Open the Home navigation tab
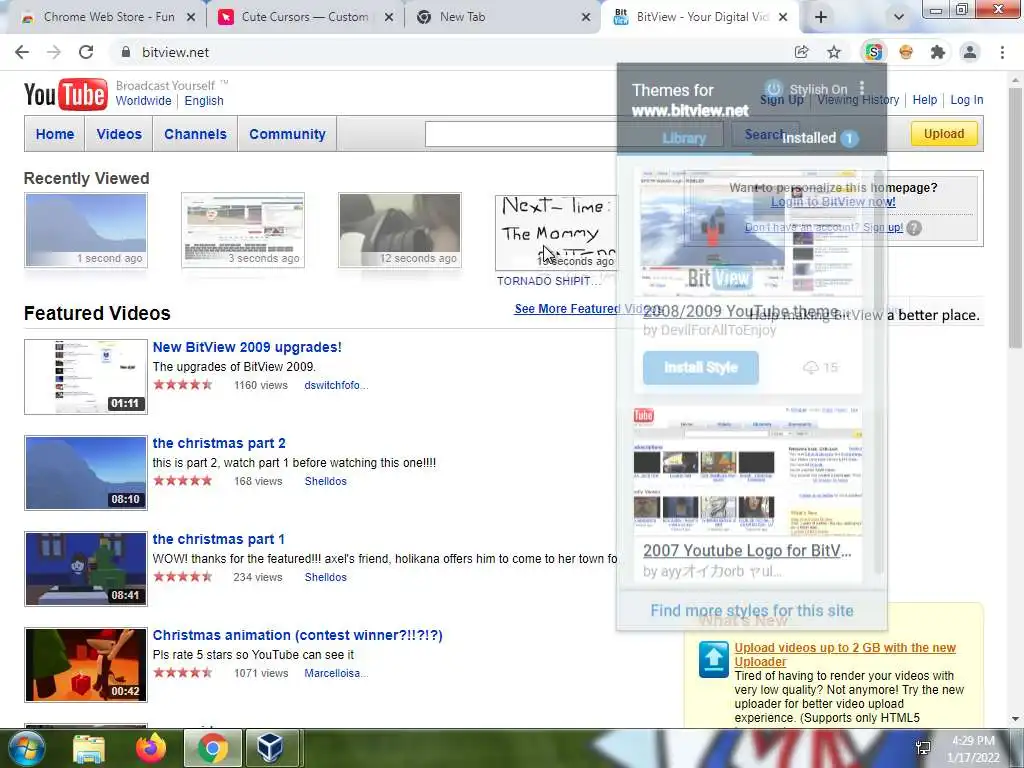 pos(55,134)
